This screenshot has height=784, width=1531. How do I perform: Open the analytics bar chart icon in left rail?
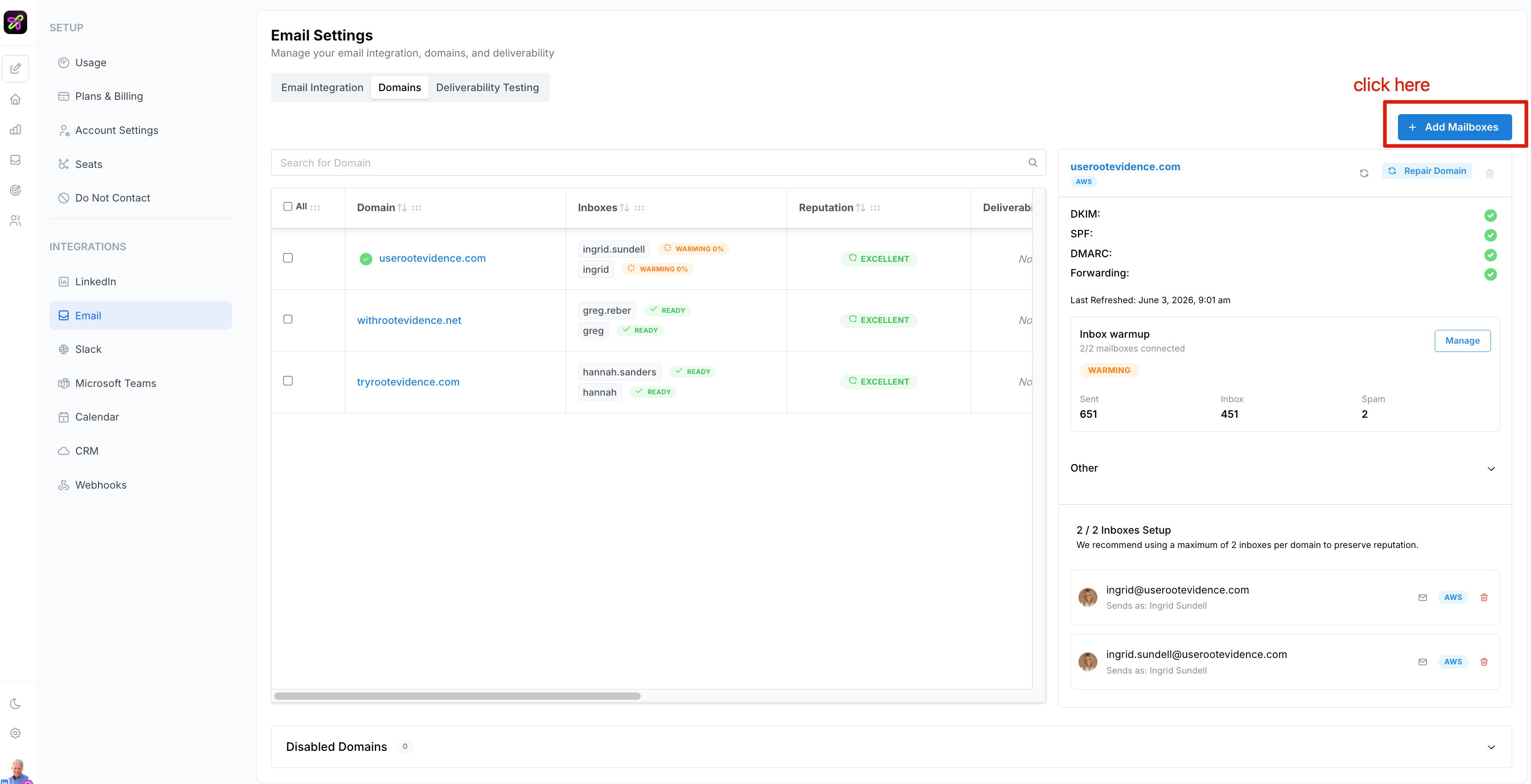[x=16, y=129]
